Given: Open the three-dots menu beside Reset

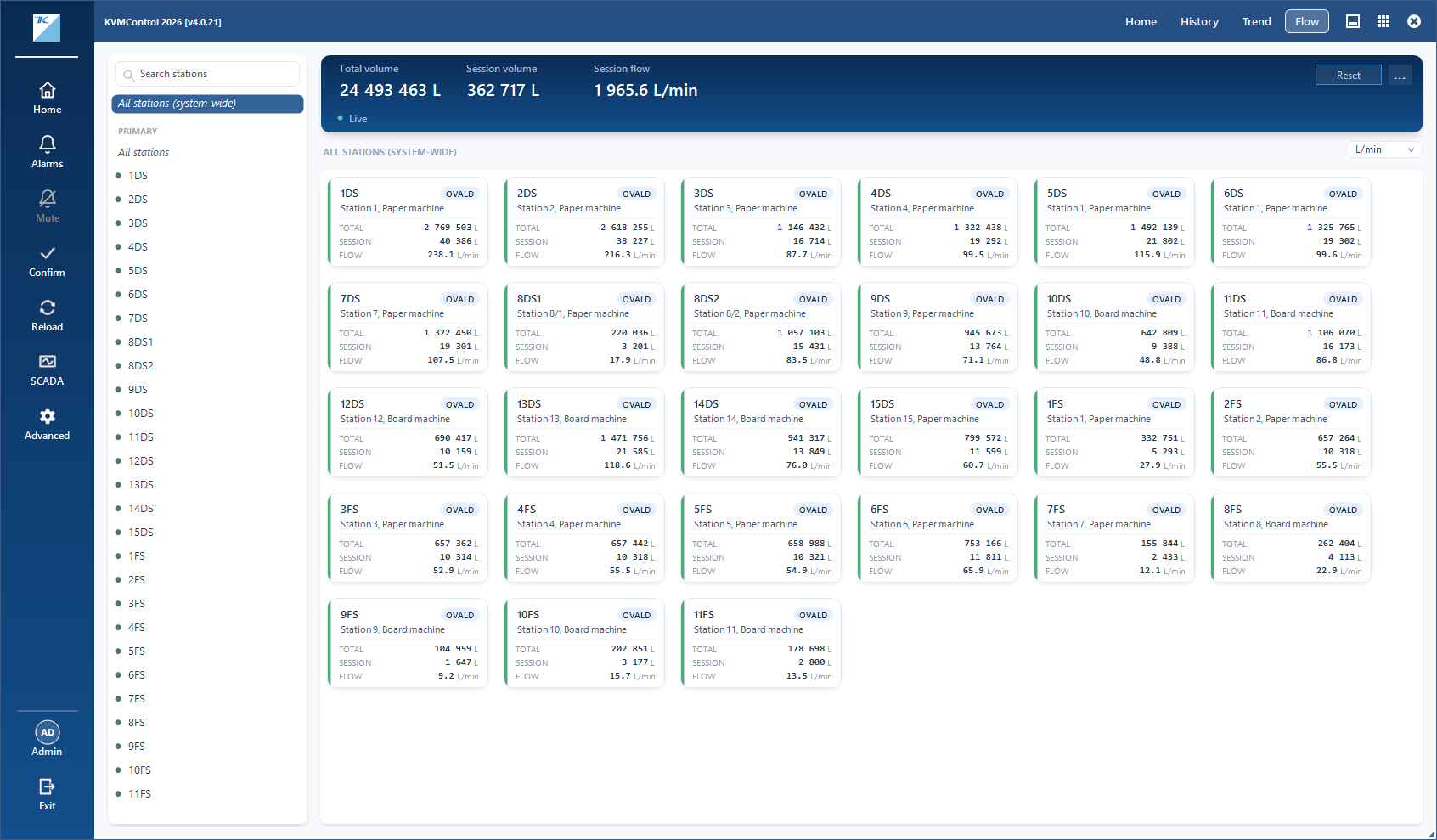Looking at the screenshot, I should coord(1400,76).
